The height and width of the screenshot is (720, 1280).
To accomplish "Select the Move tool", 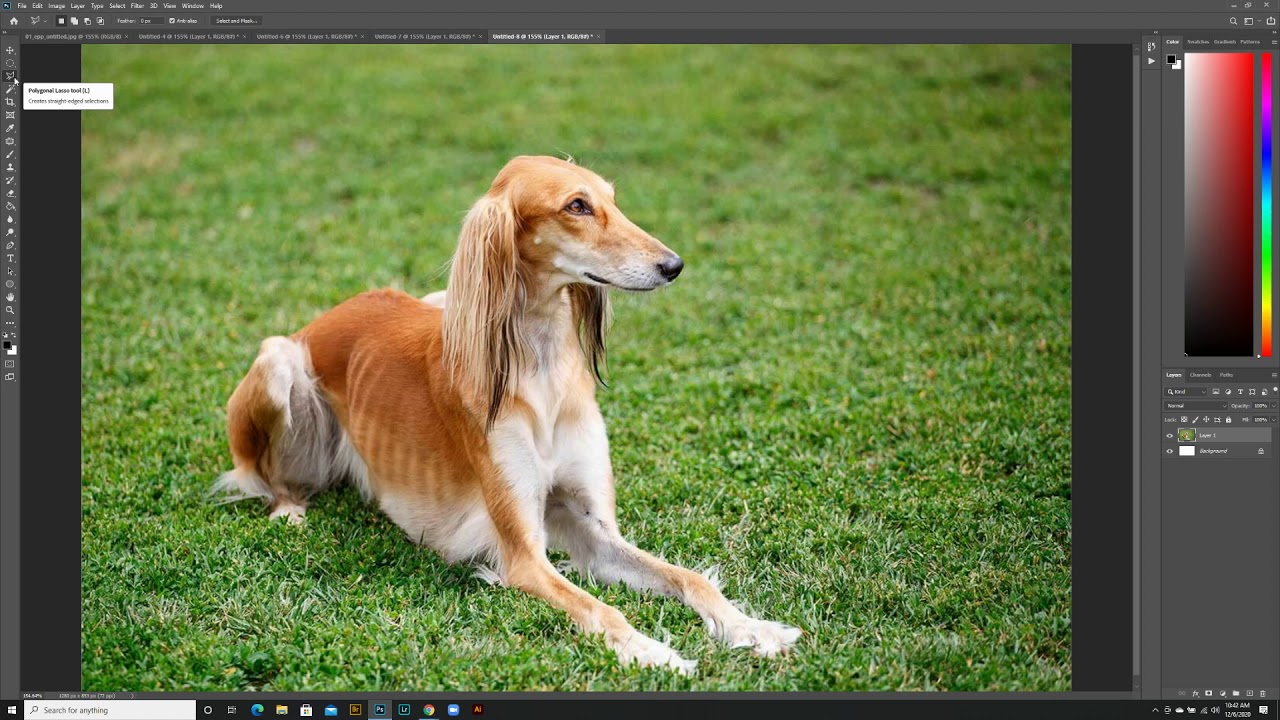I will click(x=10, y=50).
